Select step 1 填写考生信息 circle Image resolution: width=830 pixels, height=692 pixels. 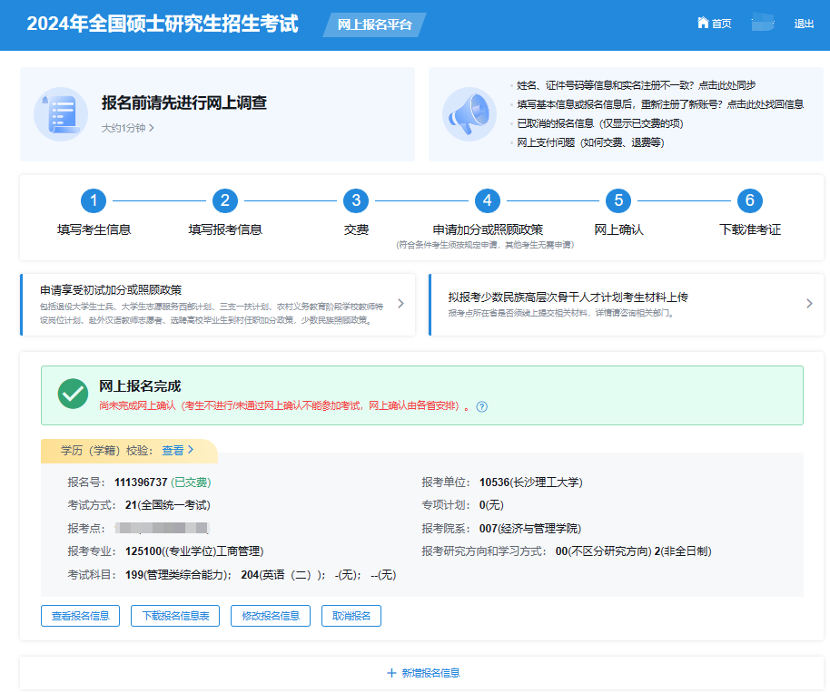point(93,201)
